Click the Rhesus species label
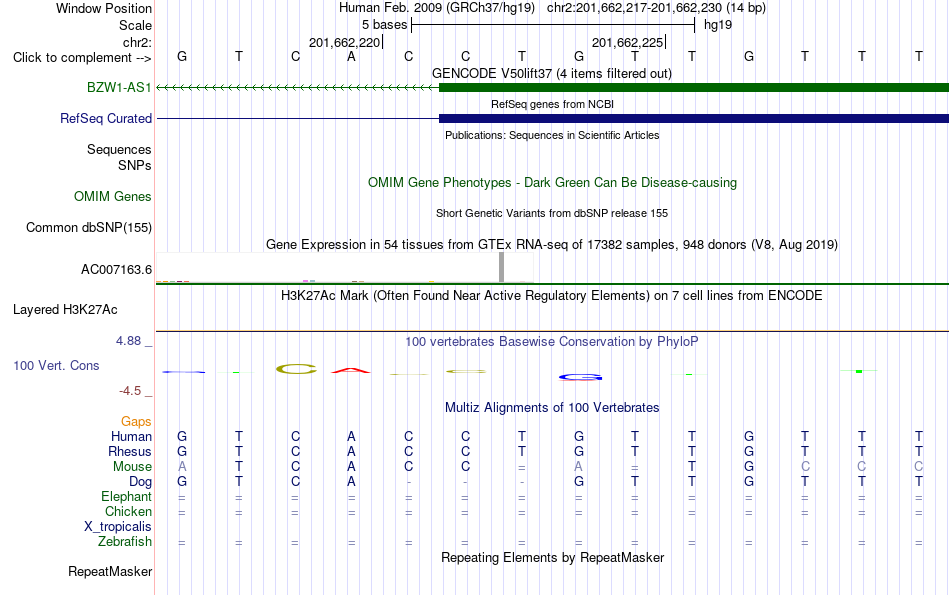 pyautogui.click(x=130, y=451)
